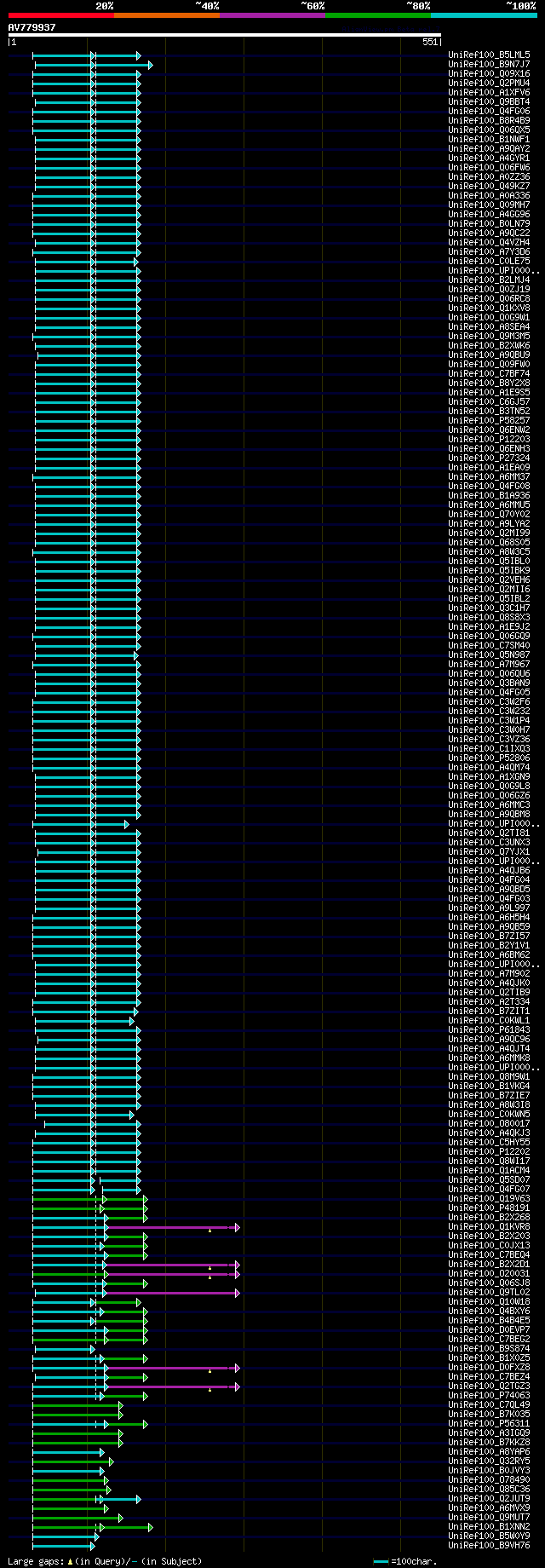
Task: Click the red segment of the identity legend
Action: (x=60, y=15)
